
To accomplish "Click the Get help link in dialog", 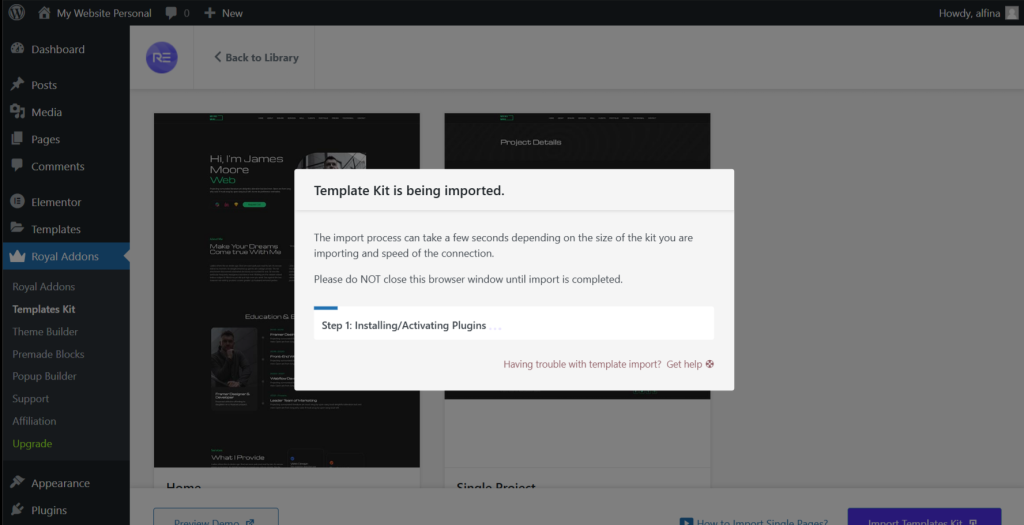I will (690, 365).
